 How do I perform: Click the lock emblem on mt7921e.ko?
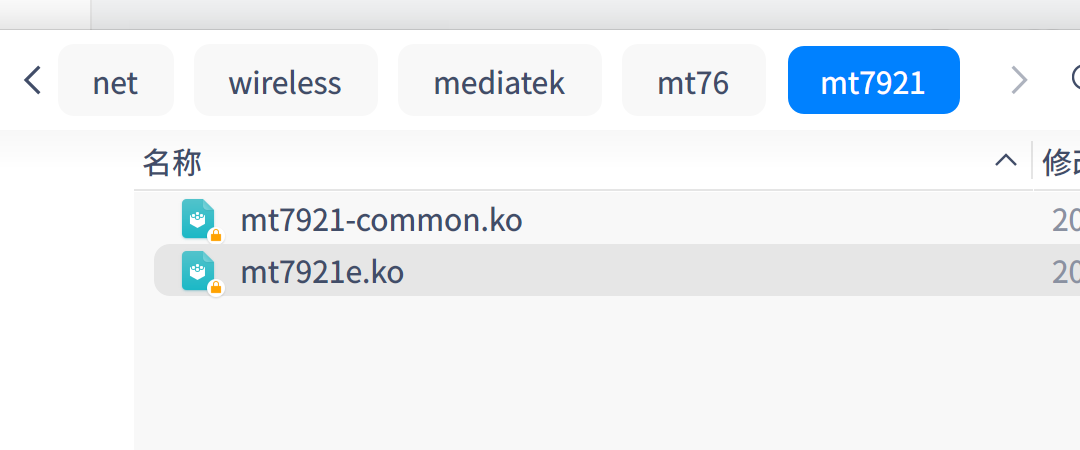[215, 287]
